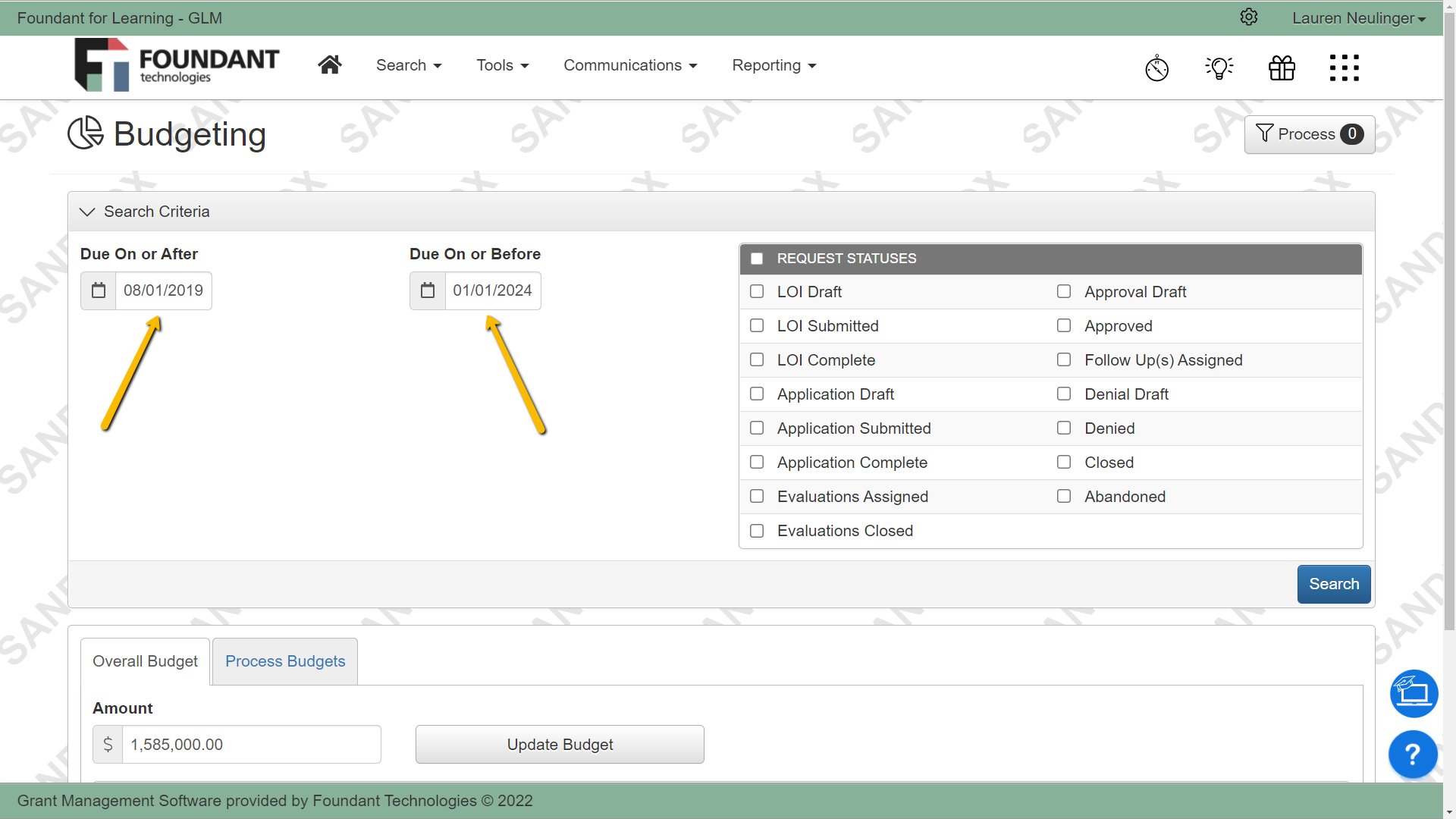
Task: Open calendar for Due On or Before
Action: 428,290
